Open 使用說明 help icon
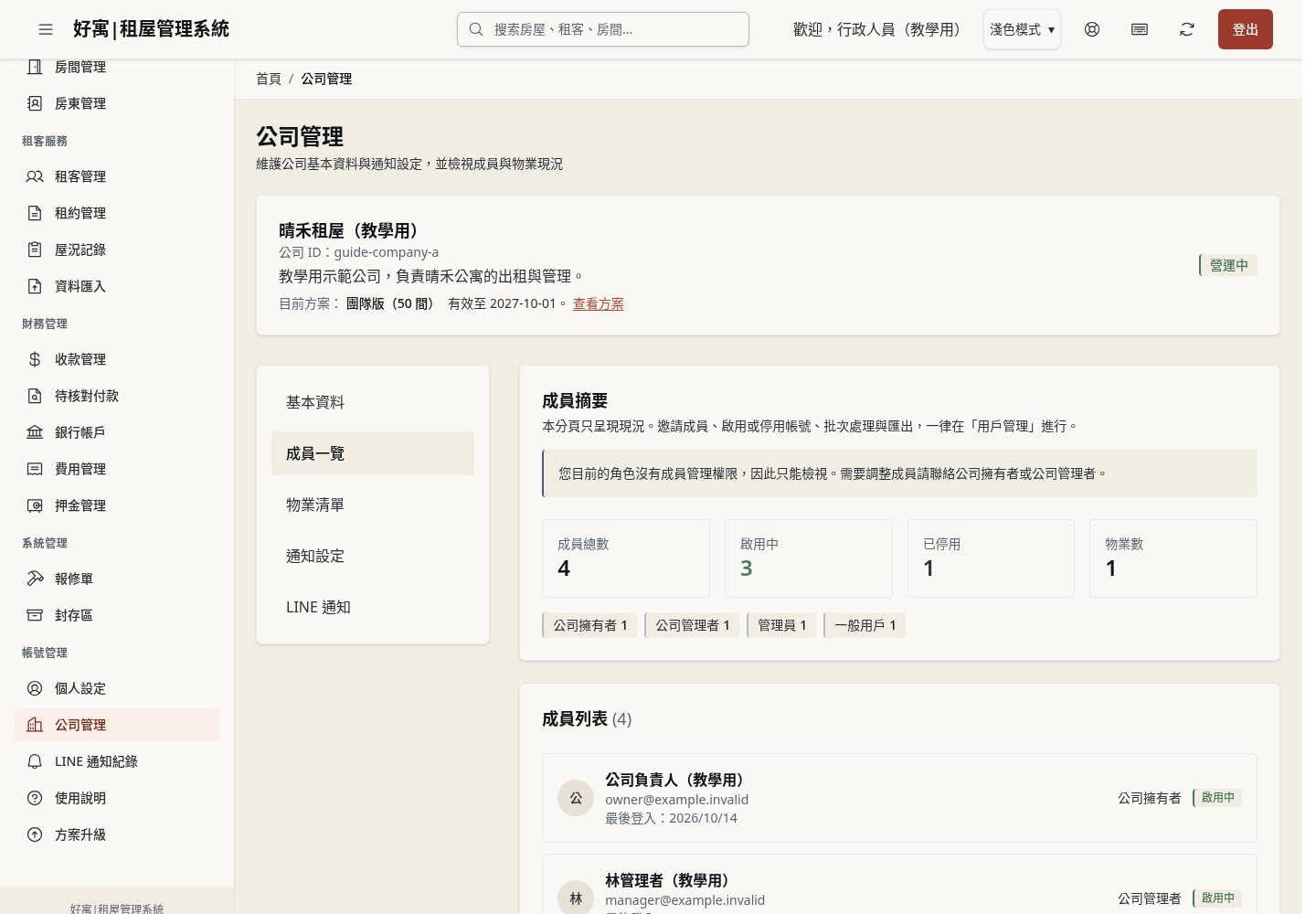 35,798
